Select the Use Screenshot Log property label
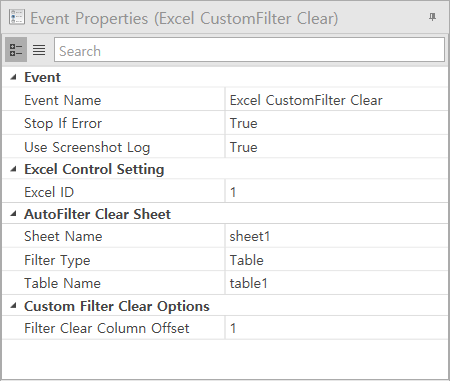 pyautogui.click(x=87, y=147)
